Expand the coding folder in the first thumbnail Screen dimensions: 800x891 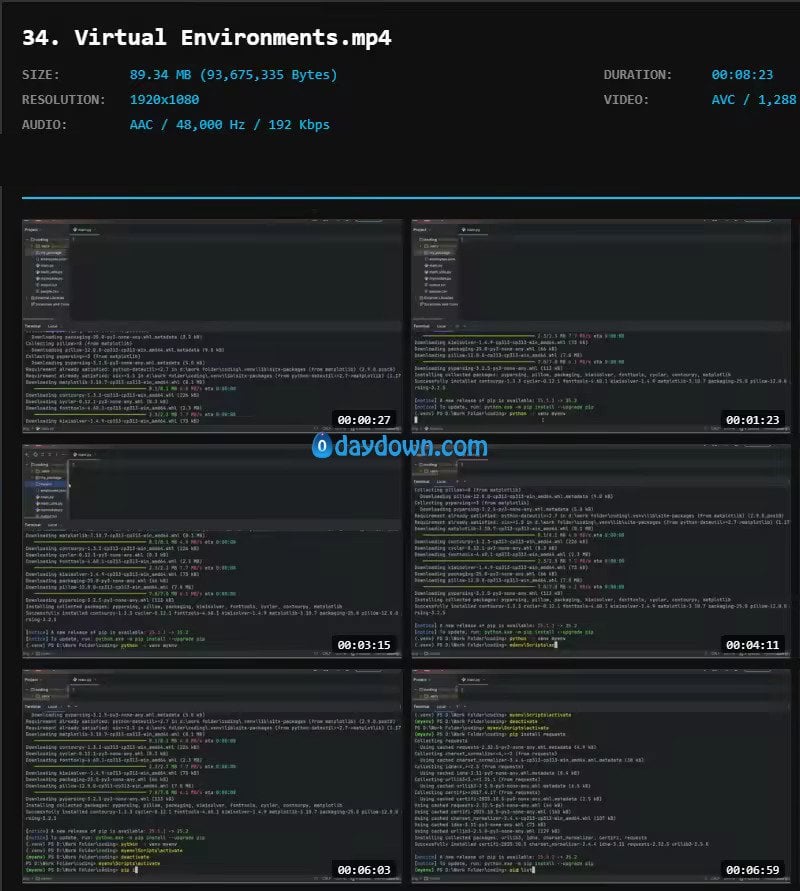tap(40, 240)
